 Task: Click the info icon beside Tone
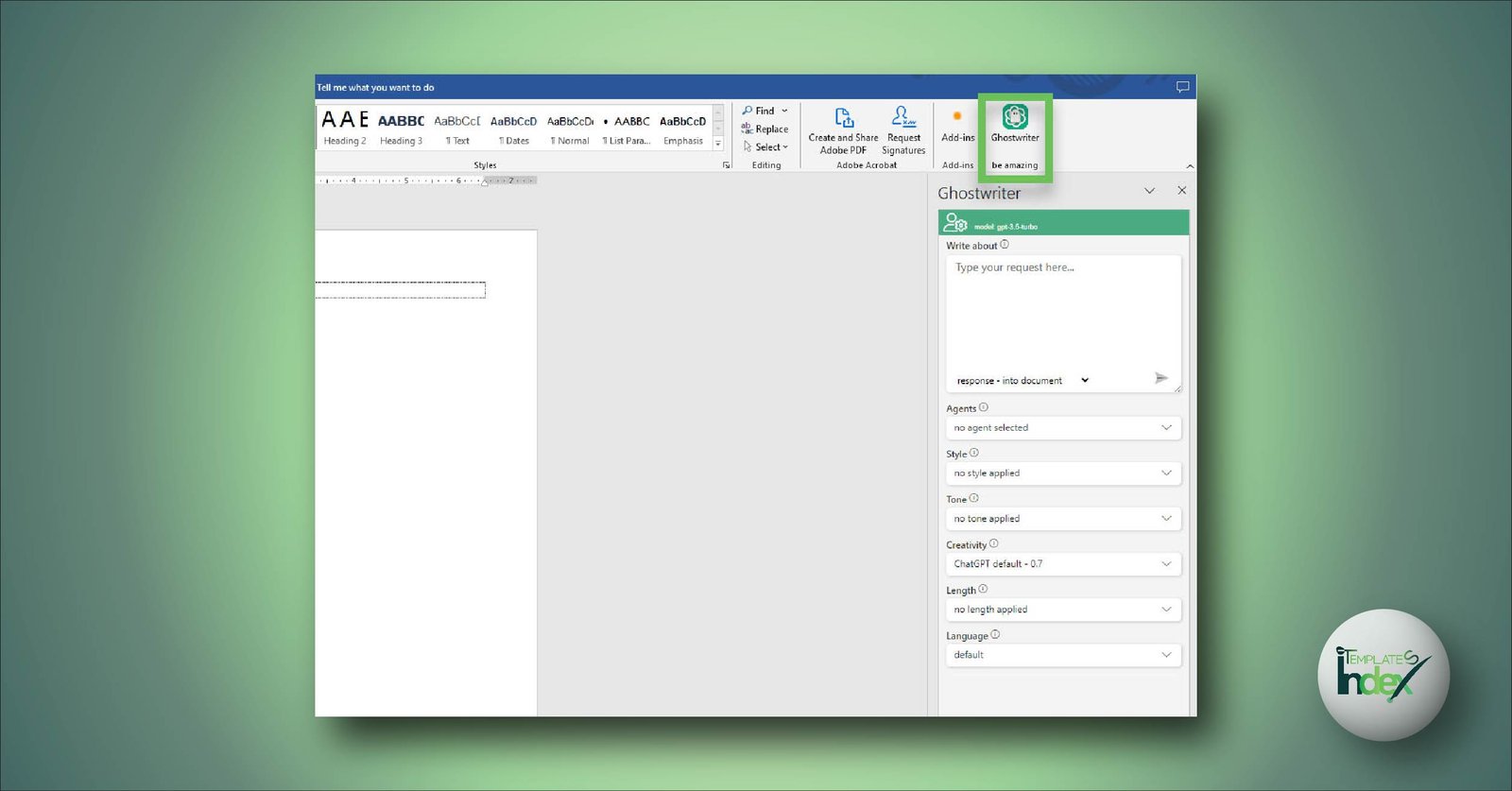tap(974, 498)
